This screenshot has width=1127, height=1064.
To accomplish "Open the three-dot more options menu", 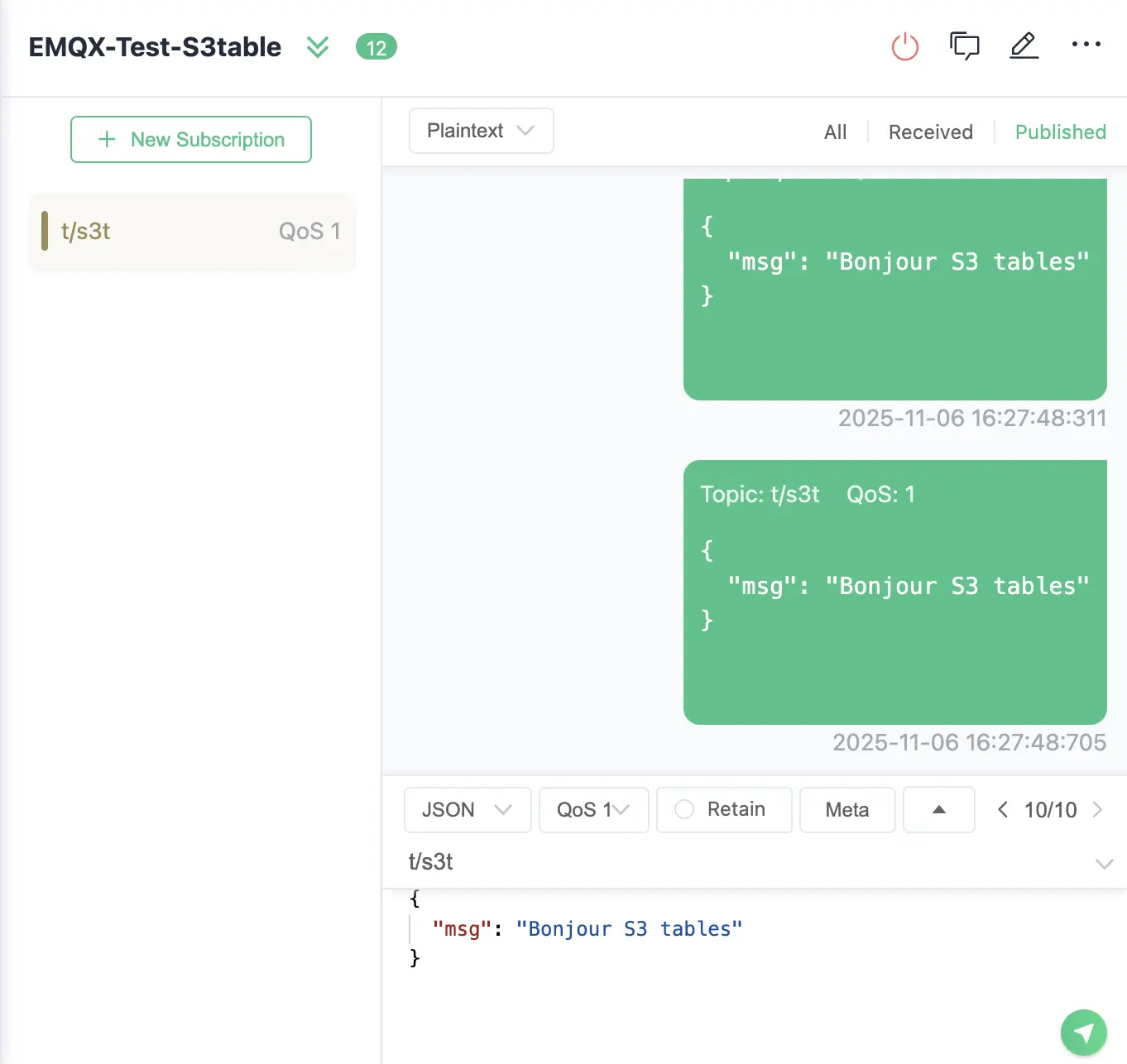I will pos(1086,45).
